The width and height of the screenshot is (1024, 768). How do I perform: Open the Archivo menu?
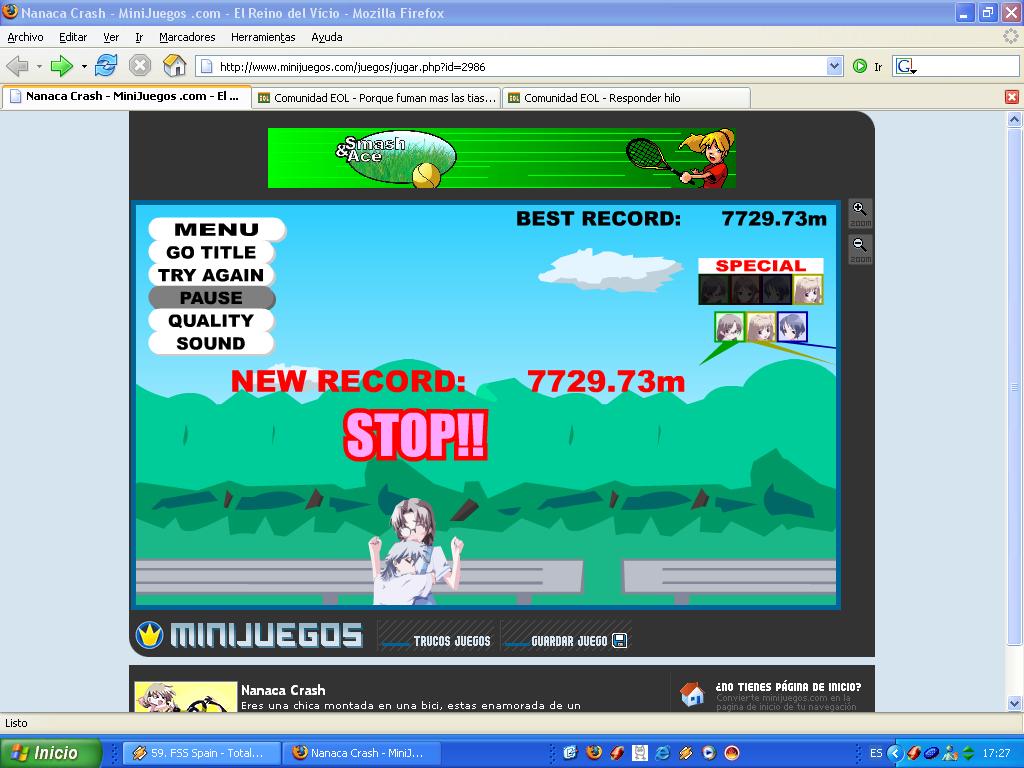[x=25, y=37]
